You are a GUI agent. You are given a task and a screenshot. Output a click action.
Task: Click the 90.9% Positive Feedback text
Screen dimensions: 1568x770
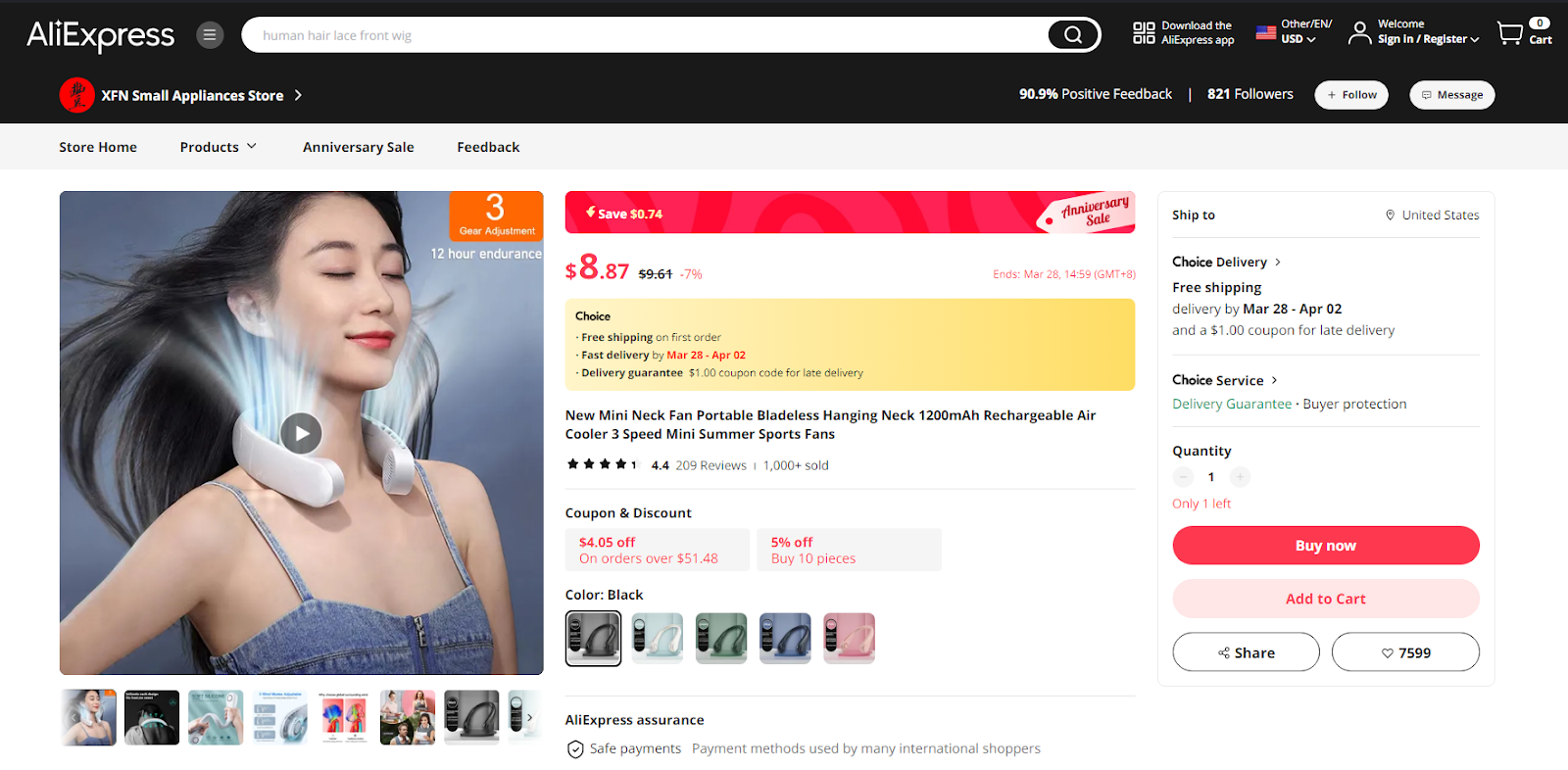click(1096, 94)
